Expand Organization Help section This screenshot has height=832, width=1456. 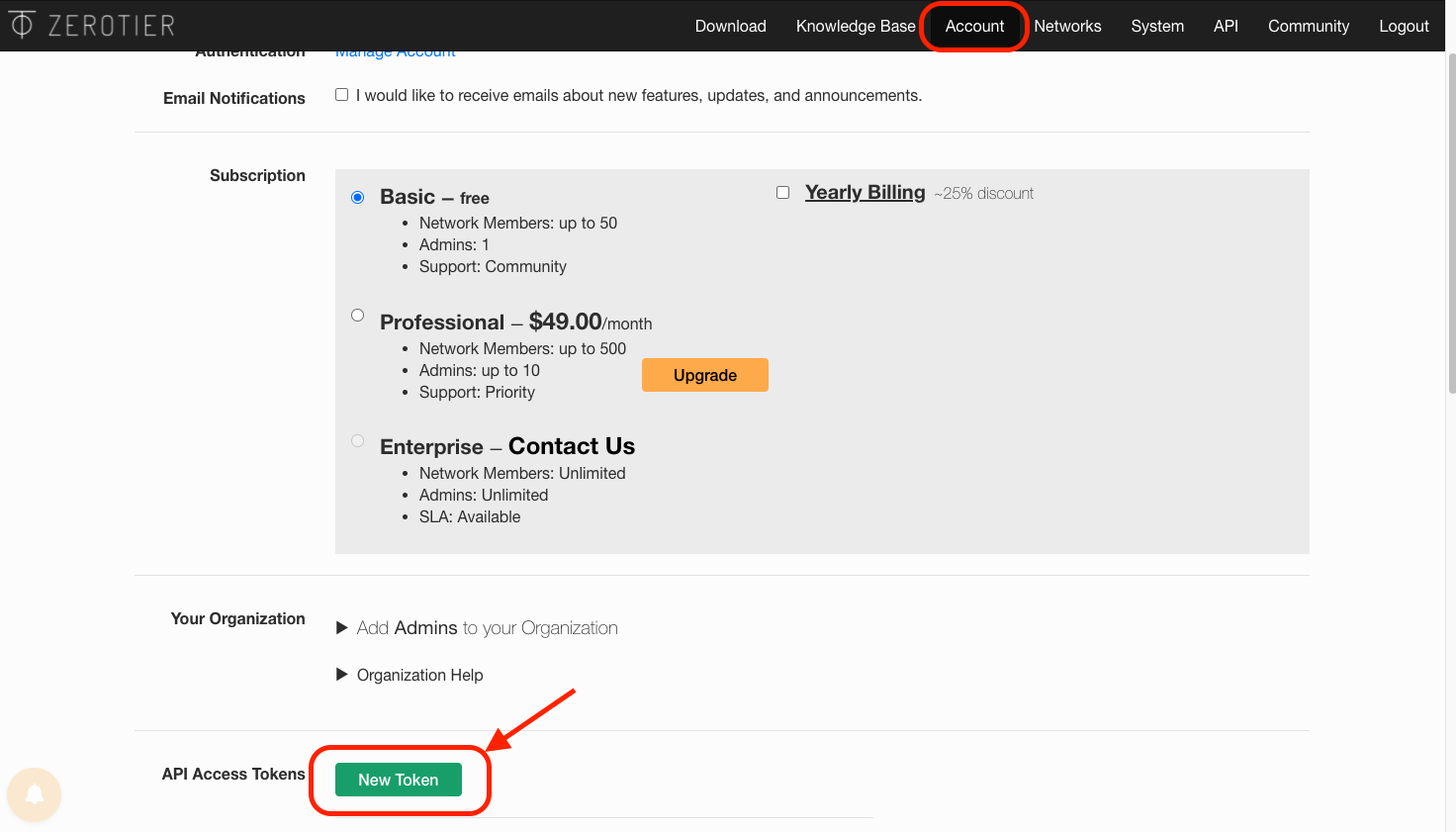coord(409,675)
